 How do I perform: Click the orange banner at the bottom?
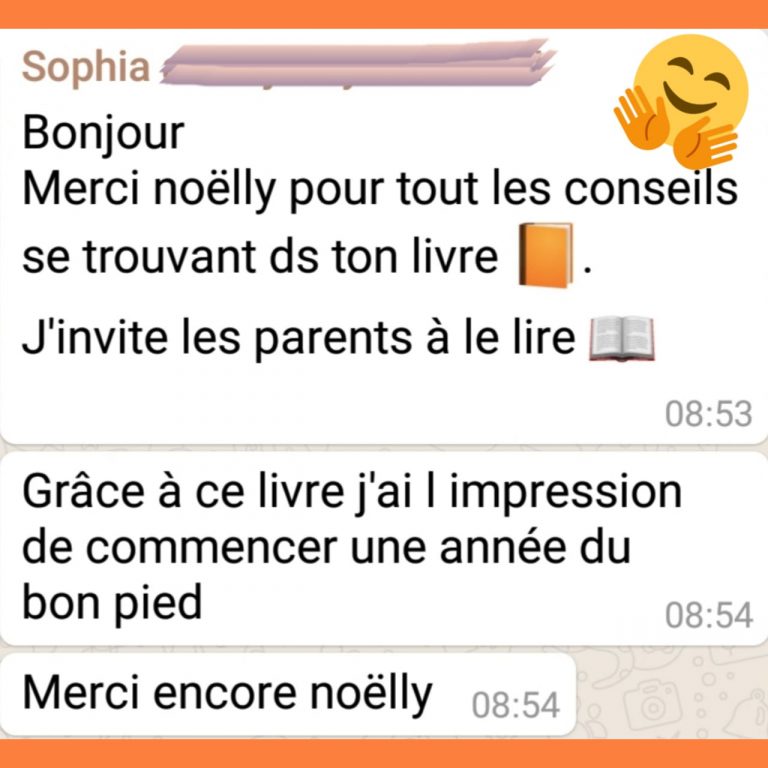coord(384,754)
